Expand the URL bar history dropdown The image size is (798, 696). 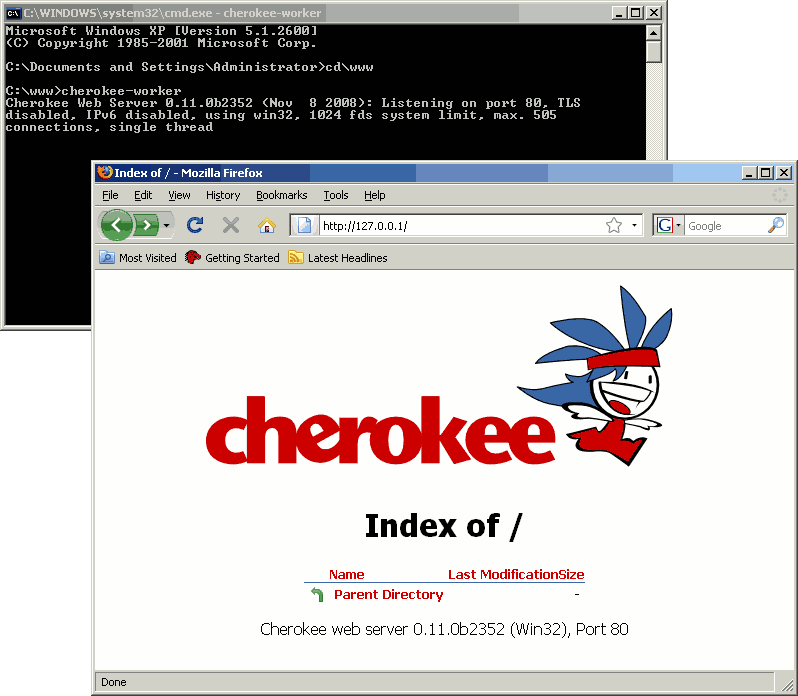coord(634,226)
